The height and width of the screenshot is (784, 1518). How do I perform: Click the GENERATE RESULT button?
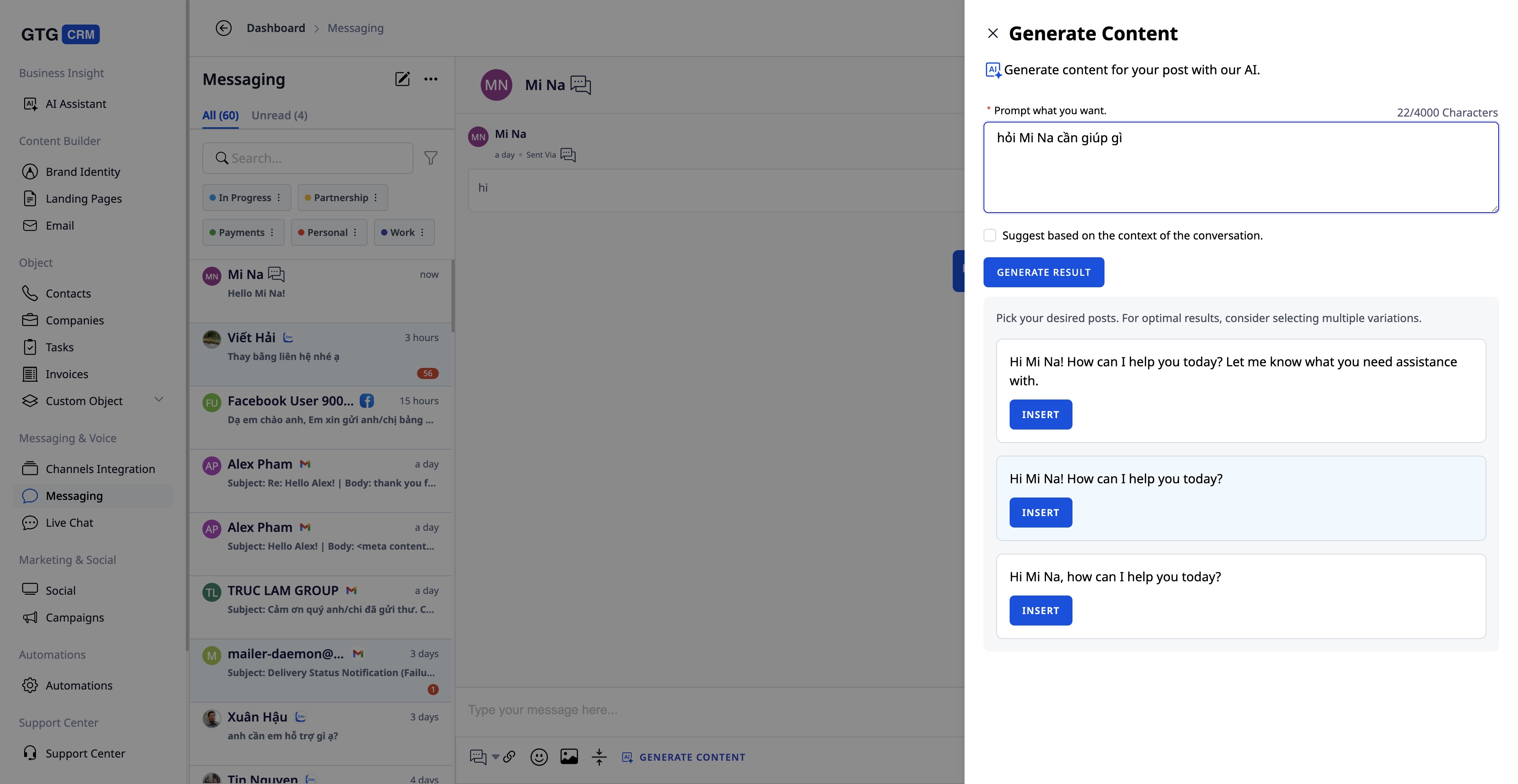point(1043,272)
